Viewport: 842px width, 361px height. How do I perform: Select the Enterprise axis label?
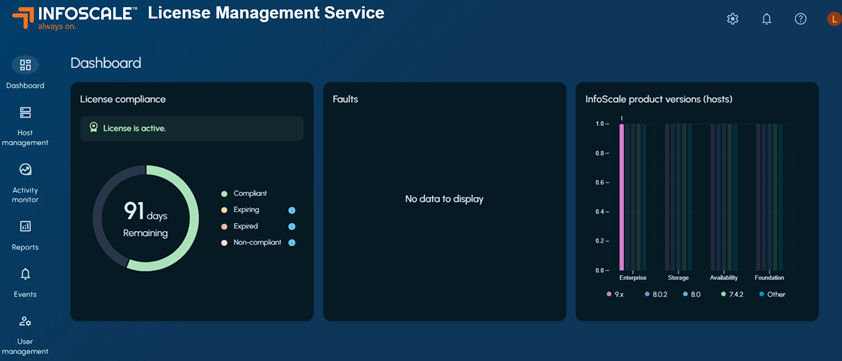(633, 278)
